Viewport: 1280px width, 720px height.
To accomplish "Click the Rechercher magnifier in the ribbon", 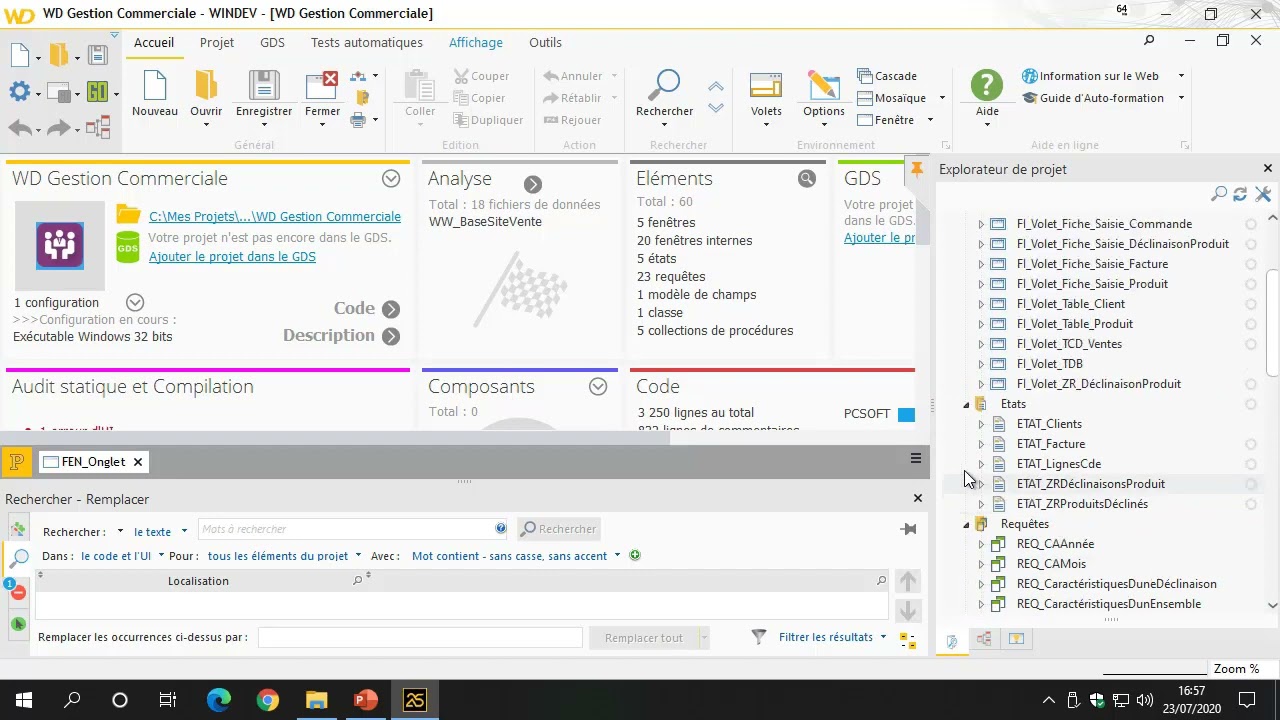I will pyautogui.click(x=664, y=85).
